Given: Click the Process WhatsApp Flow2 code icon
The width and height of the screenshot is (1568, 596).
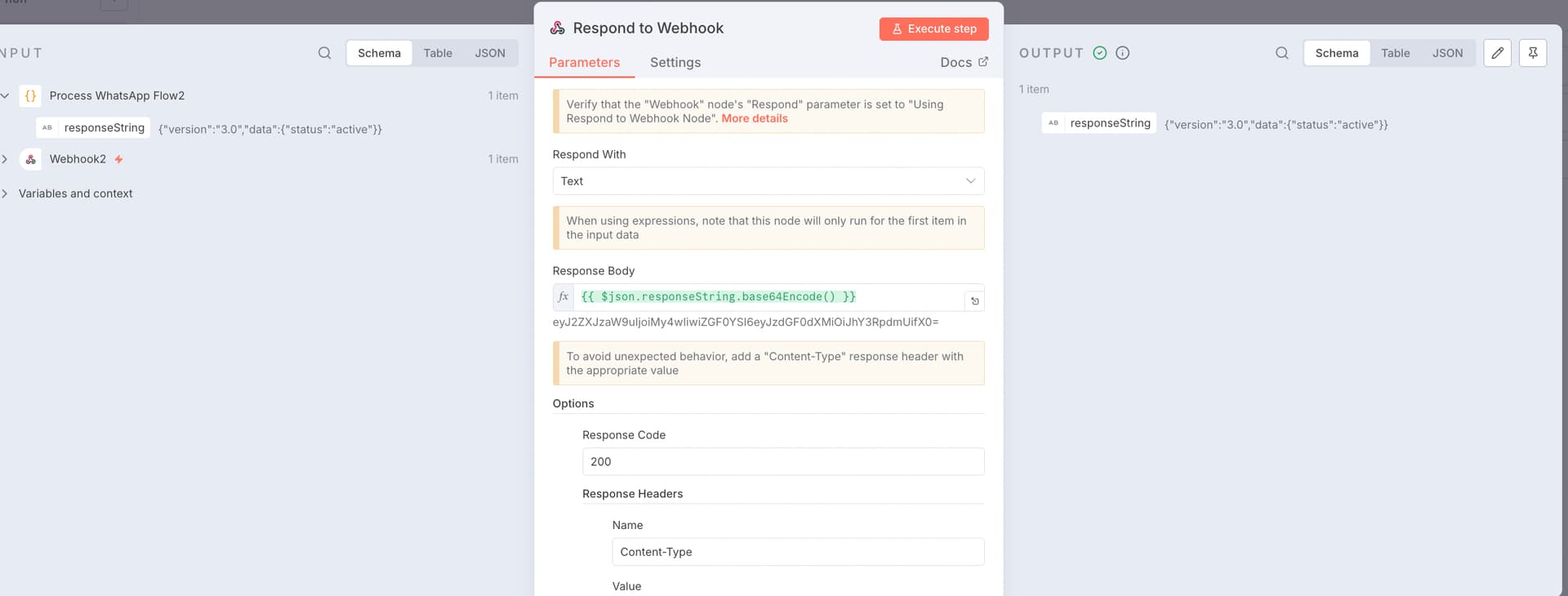Looking at the screenshot, I should [x=30, y=96].
